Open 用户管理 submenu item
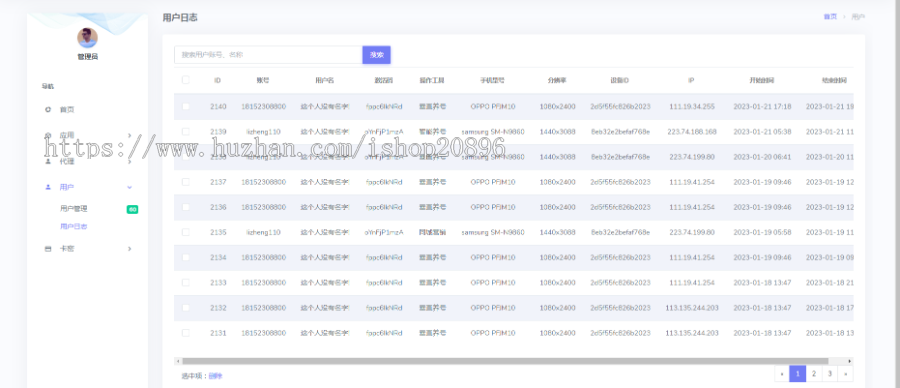Image resolution: width=900 pixels, height=388 pixels. coord(73,209)
